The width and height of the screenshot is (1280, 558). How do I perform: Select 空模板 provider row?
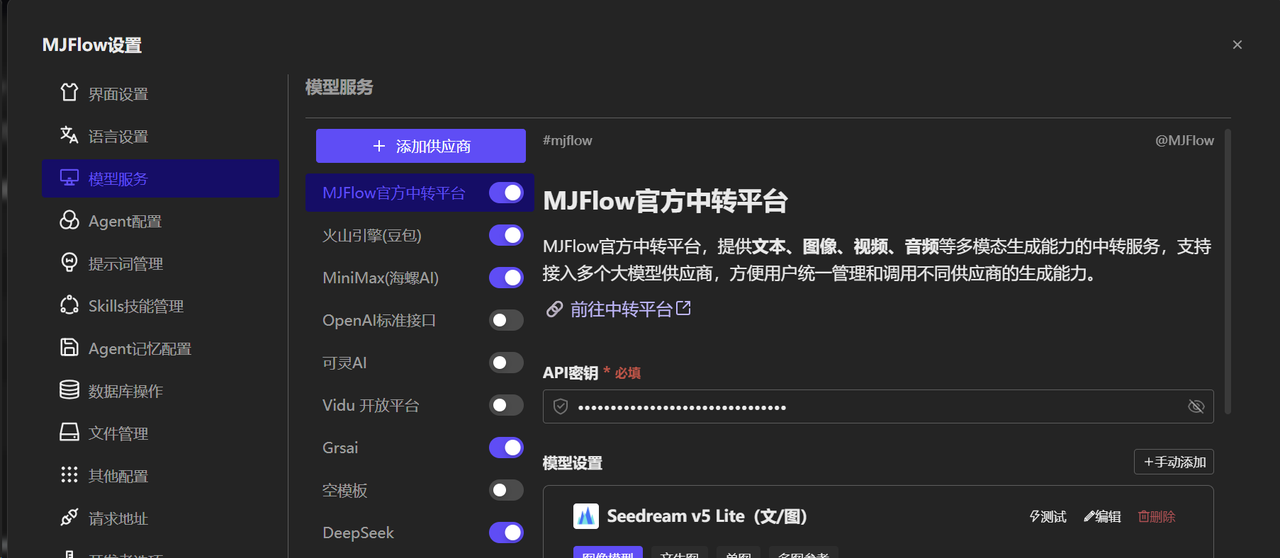(x=420, y=490)
